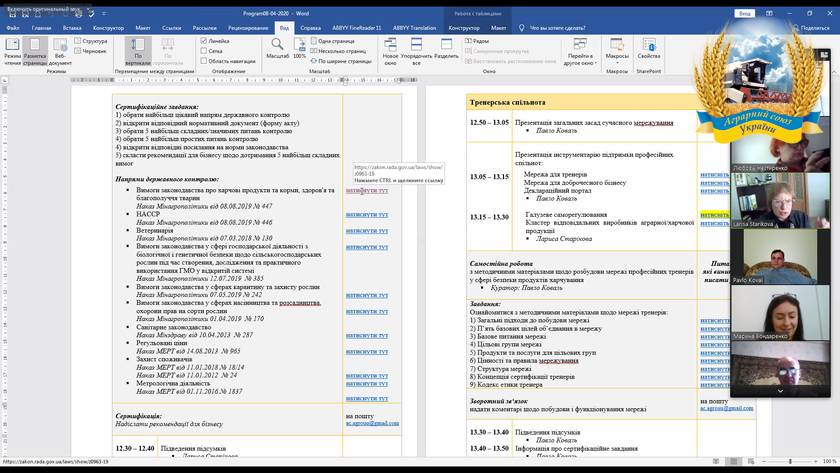Select vertical page movement (По вертикали)
This screenshot has height=473, width=840.
(x=138, y=51)
